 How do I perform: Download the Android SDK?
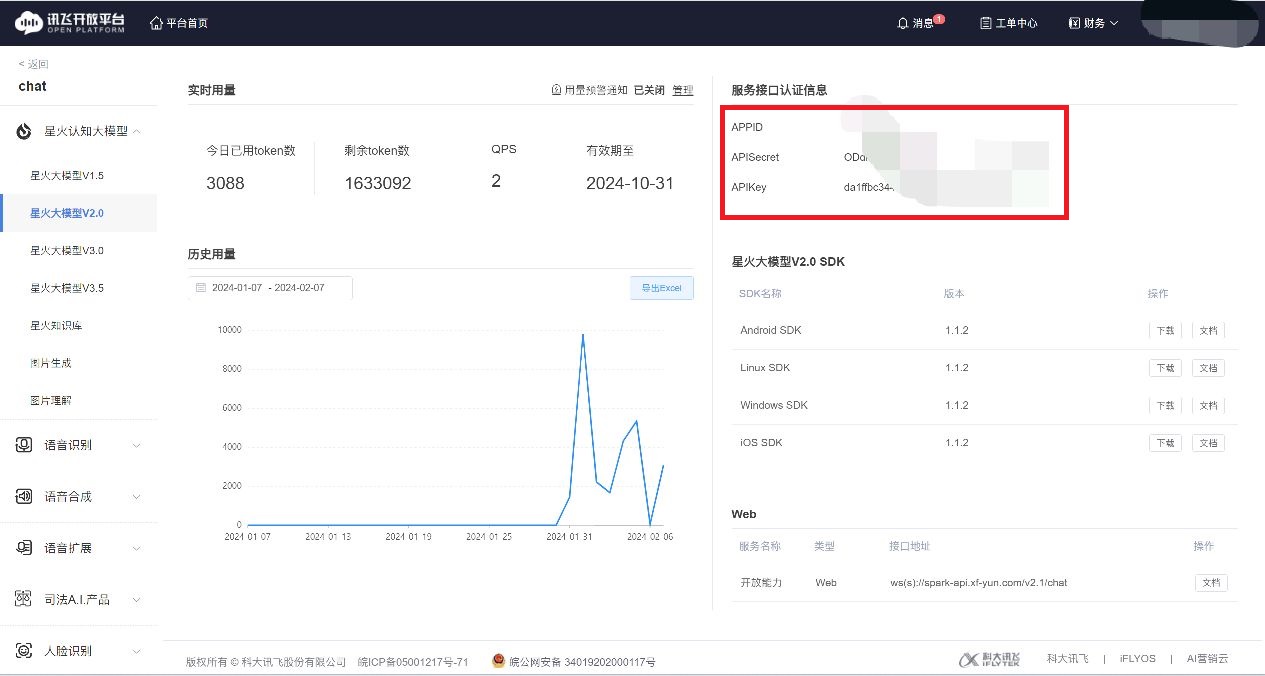(x=1165, y=331)
